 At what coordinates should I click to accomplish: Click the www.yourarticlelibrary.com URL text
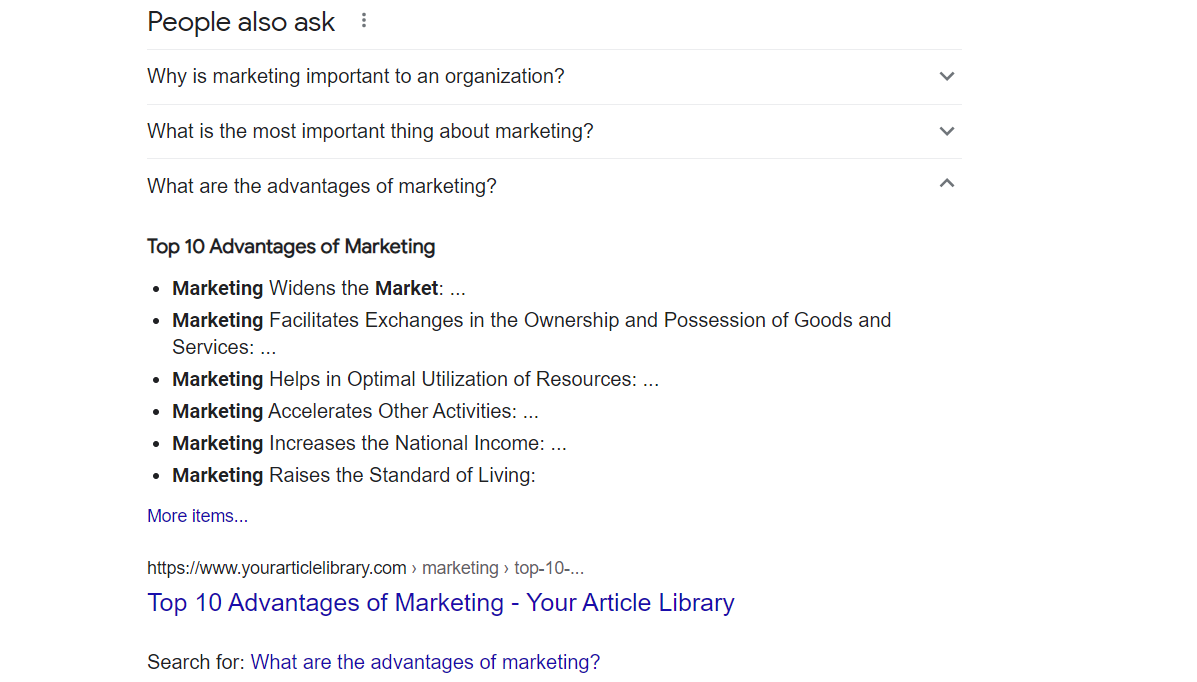[x=276, y=568]
